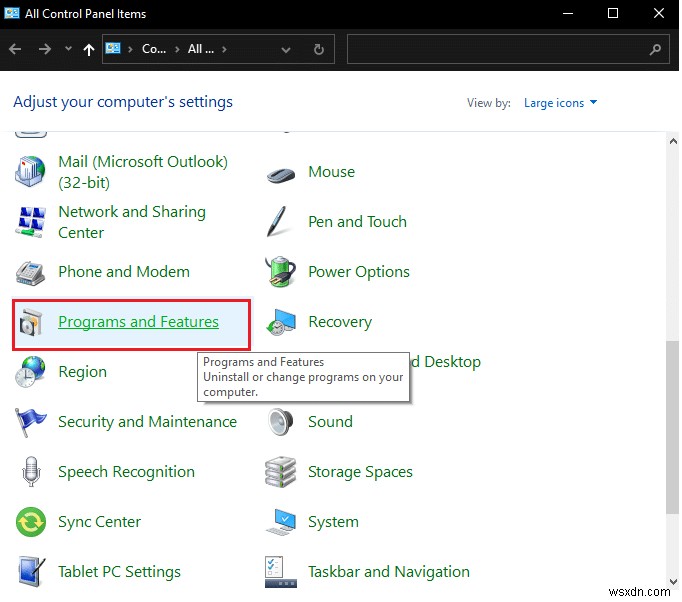Click the Storage Spaces drives icon

(281, 472)
